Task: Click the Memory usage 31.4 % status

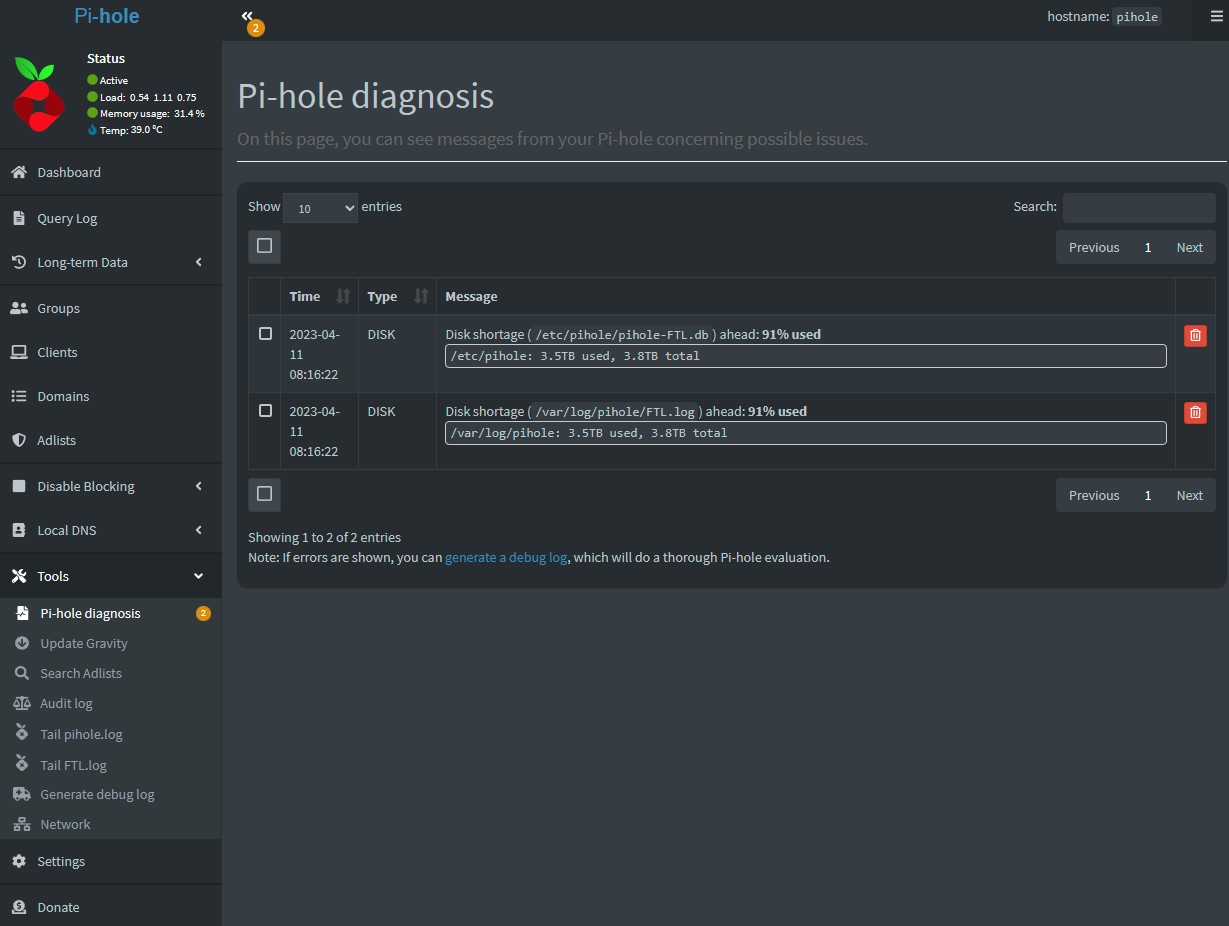Action: 146,113
